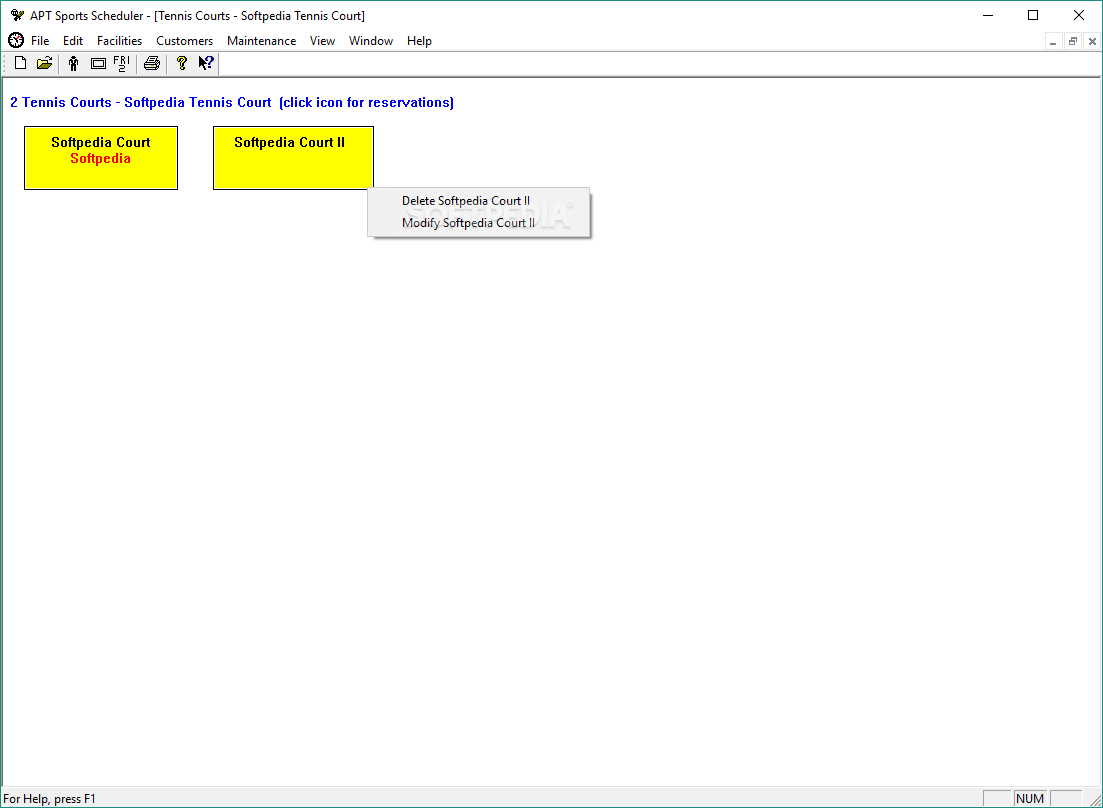The width and height of the screenshot is (1103, 808).
Task: Click the customer person toolbar icon
Action: click(x=73, y=64)
